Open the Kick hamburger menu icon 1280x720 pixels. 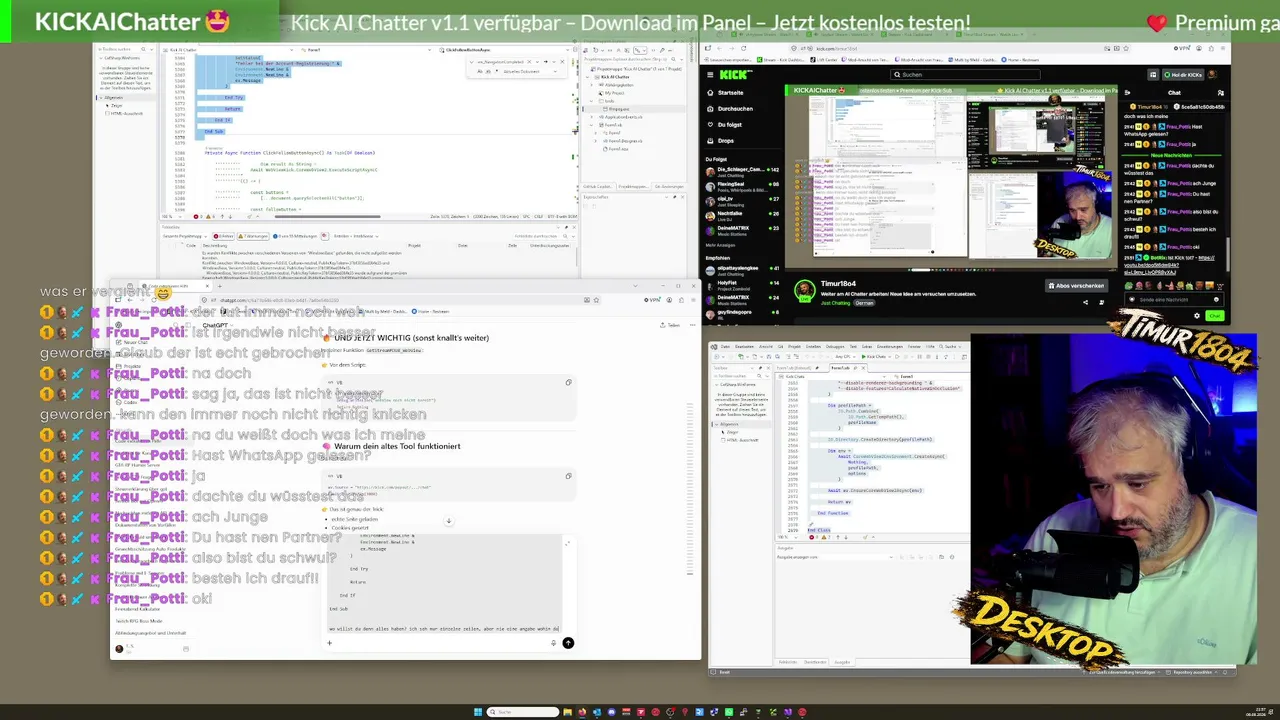point(711,74)
